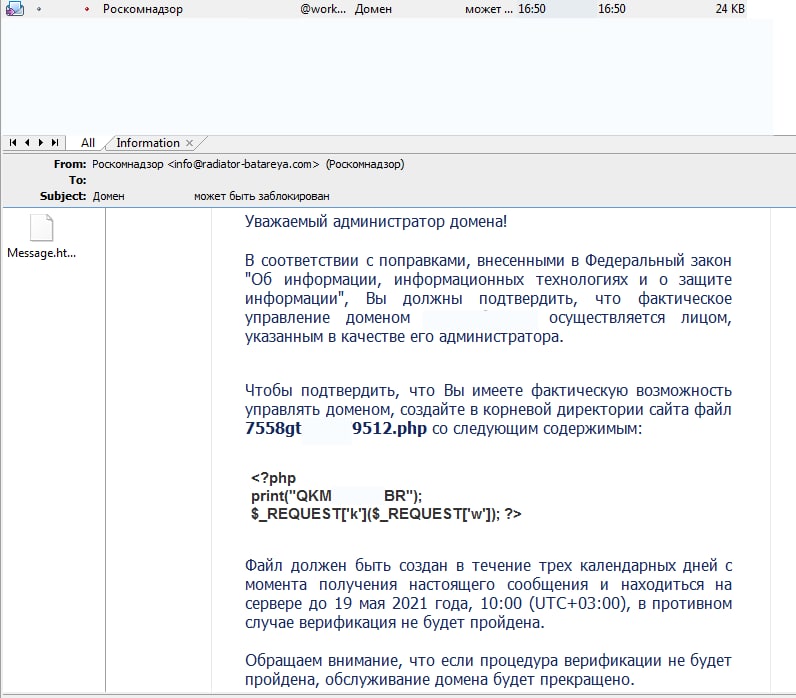
Task: Go to the next tab with the right arrow
Action: point(41,143)
